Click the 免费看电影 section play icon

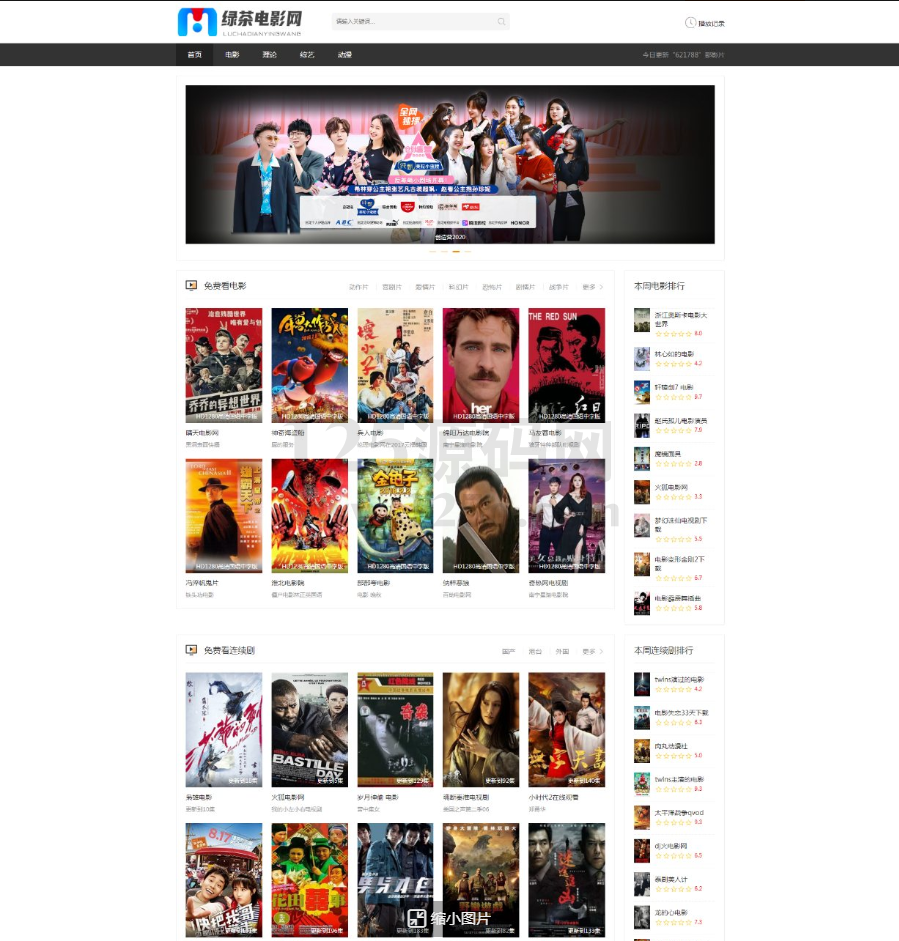pyautogui.click(x=191, y=286)
